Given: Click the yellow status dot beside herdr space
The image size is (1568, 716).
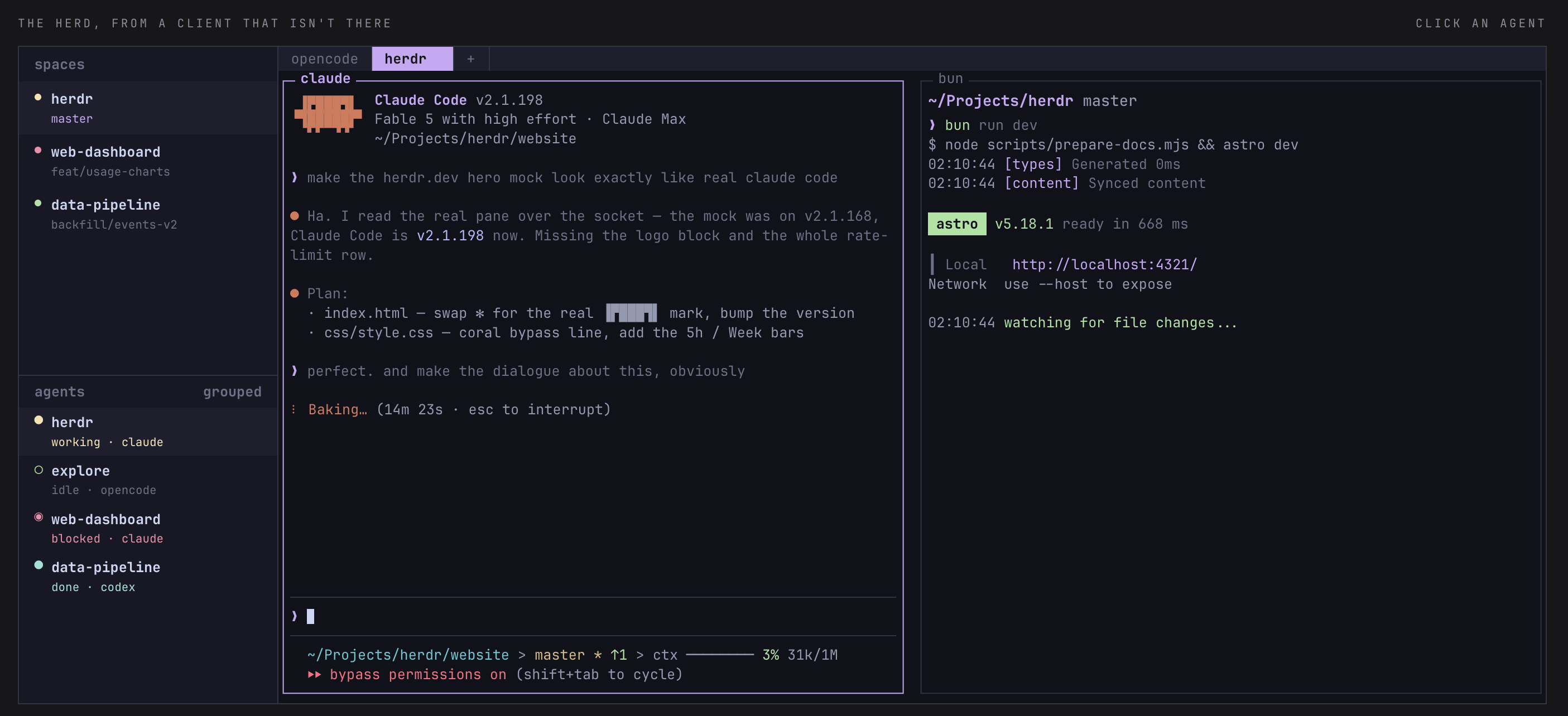Looking at the screenshot, I should (38, 98).
